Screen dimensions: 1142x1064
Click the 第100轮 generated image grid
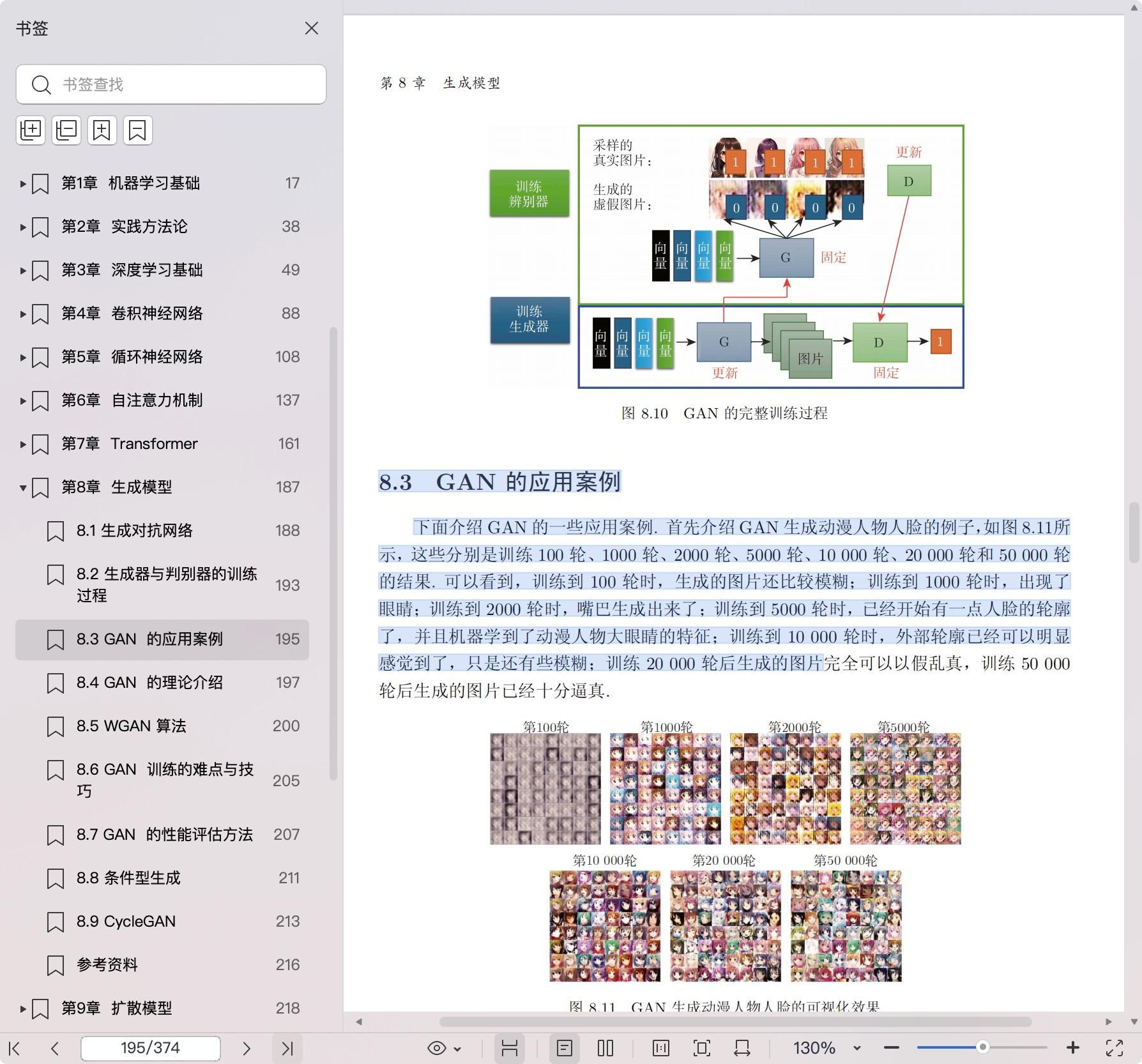pyautogui.click(x=545, y=789)
